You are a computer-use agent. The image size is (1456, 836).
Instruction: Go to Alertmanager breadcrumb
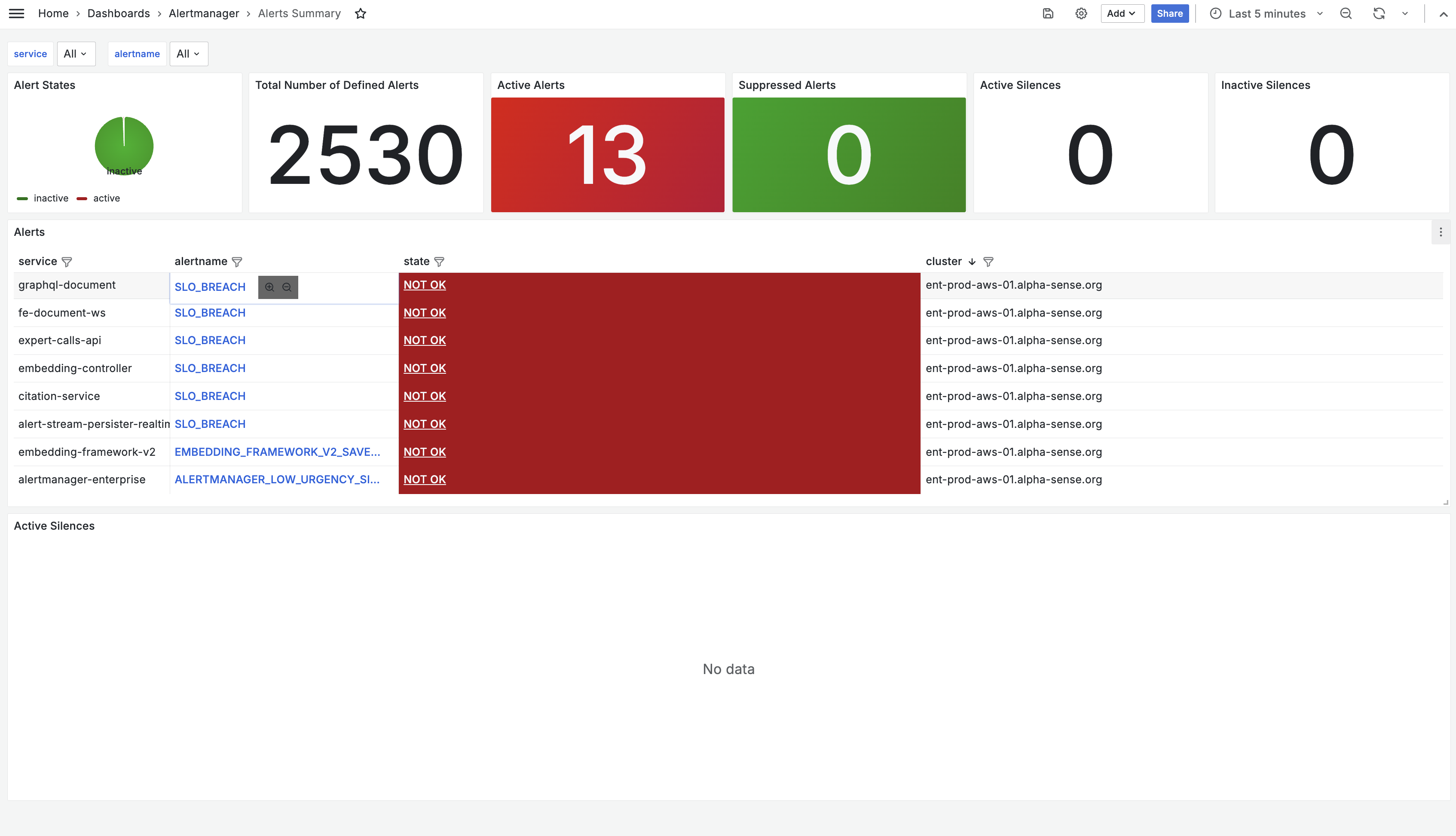pos(204,13)
